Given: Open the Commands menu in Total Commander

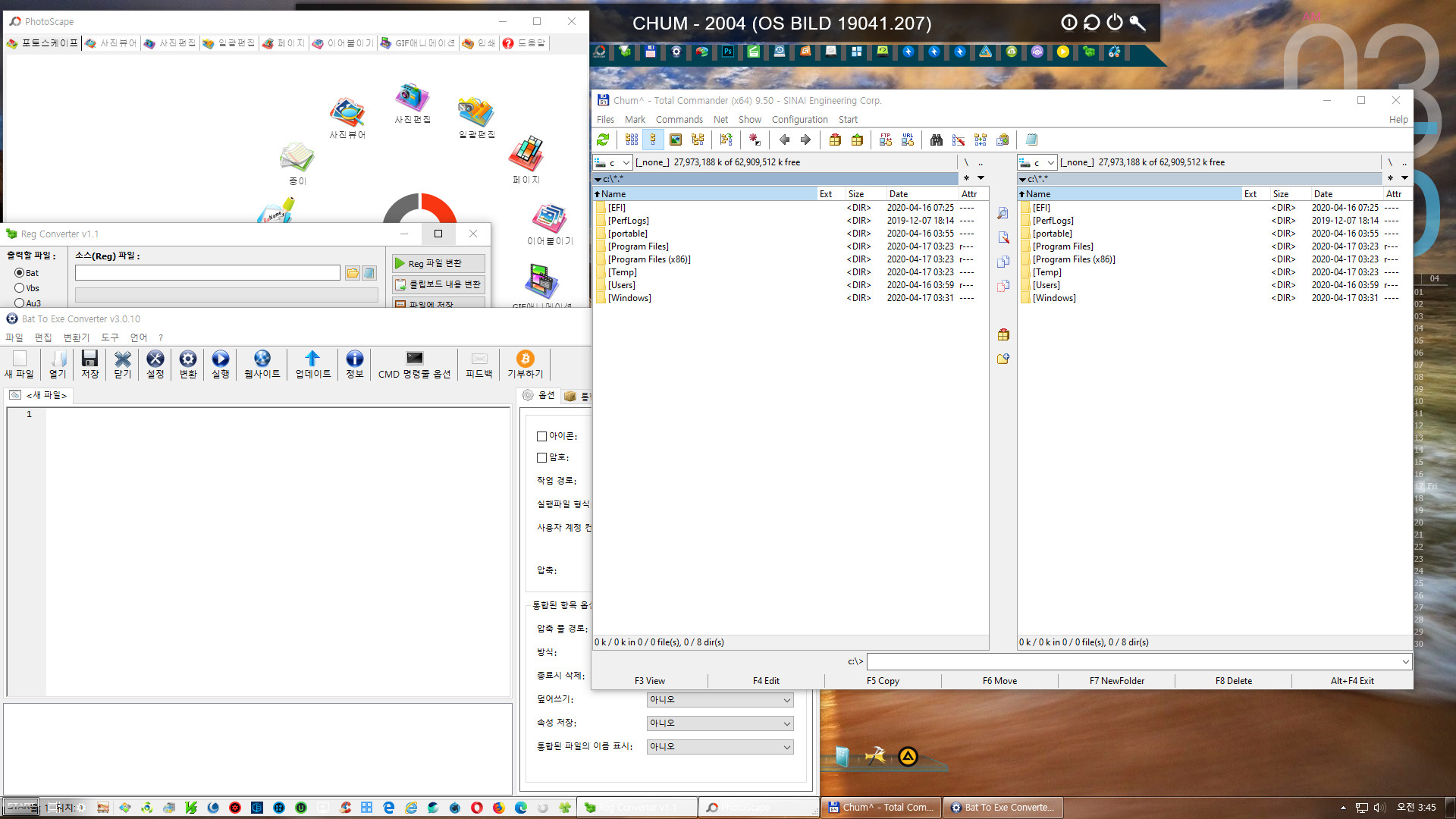Looking at the screenshot, I should point(679,120).
